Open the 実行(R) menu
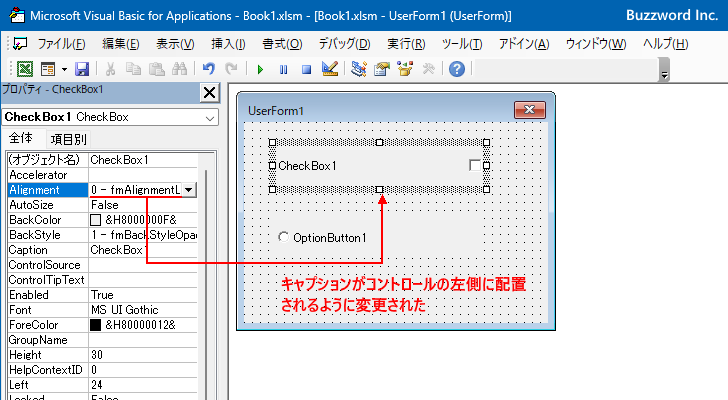 tap(406, 44)
